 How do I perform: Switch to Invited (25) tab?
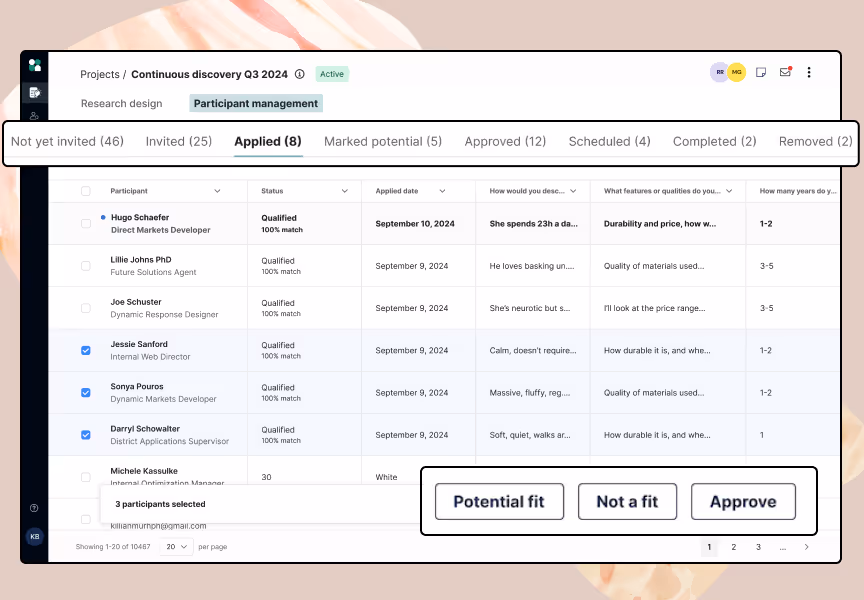[x=179, y=142]
